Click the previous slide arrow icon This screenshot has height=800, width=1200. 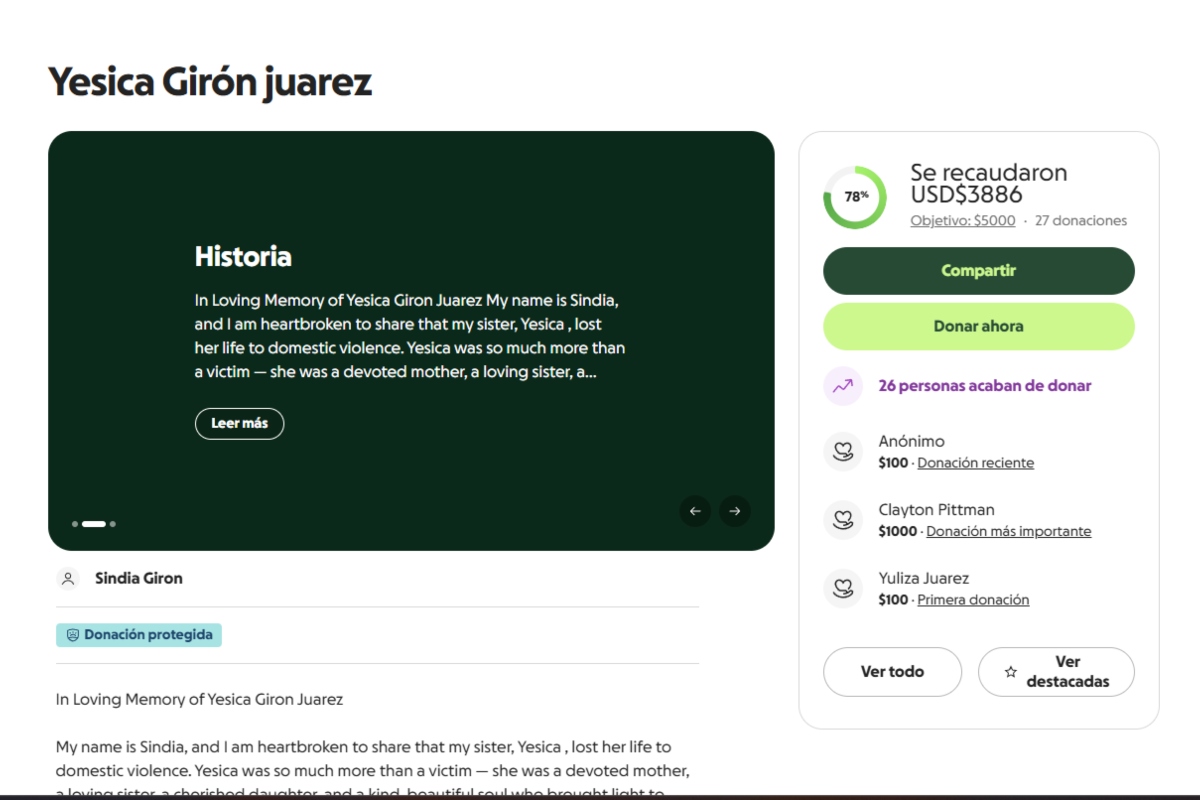695,511
